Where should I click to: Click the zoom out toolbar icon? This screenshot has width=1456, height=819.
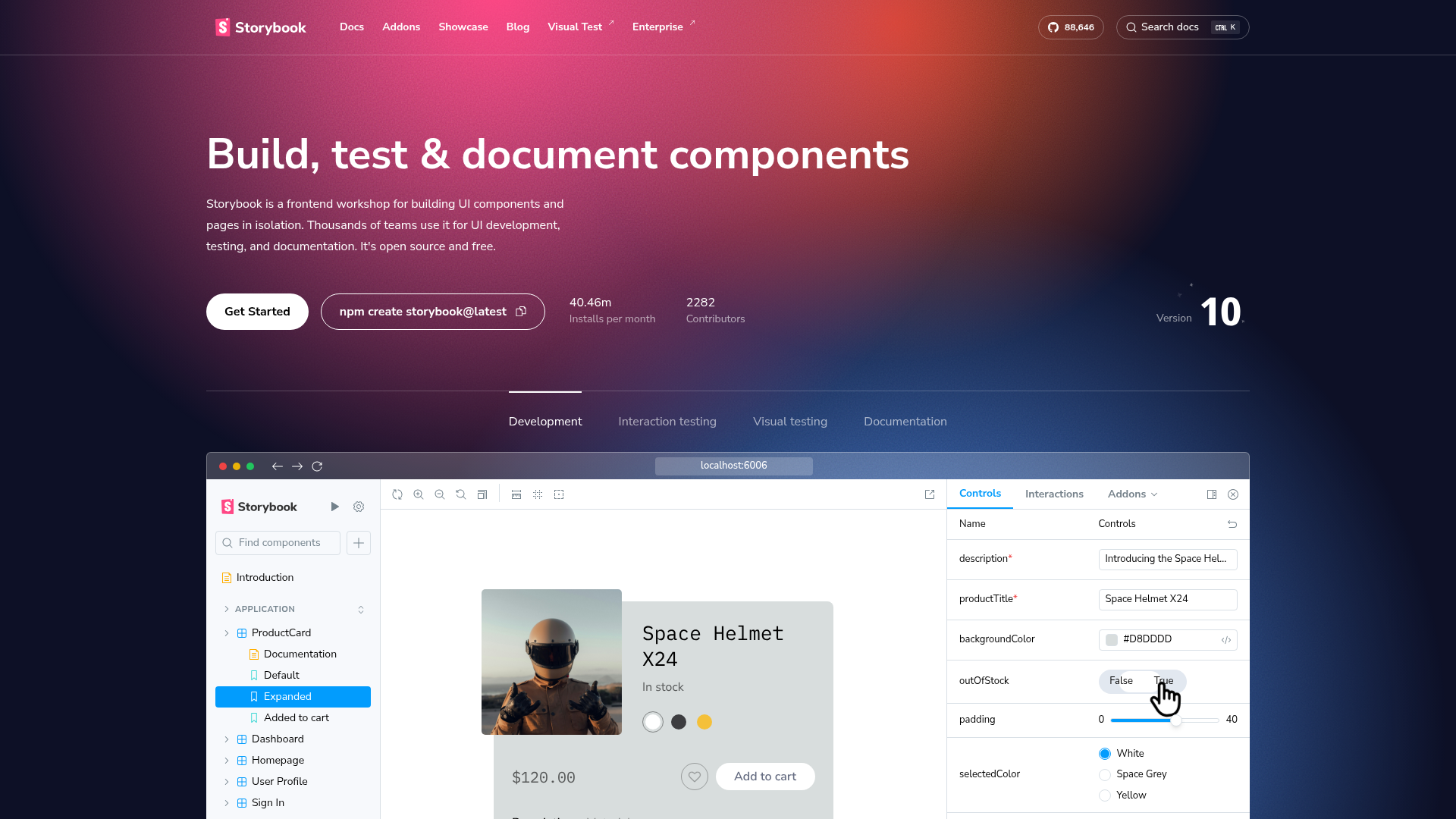click(440, 494)
